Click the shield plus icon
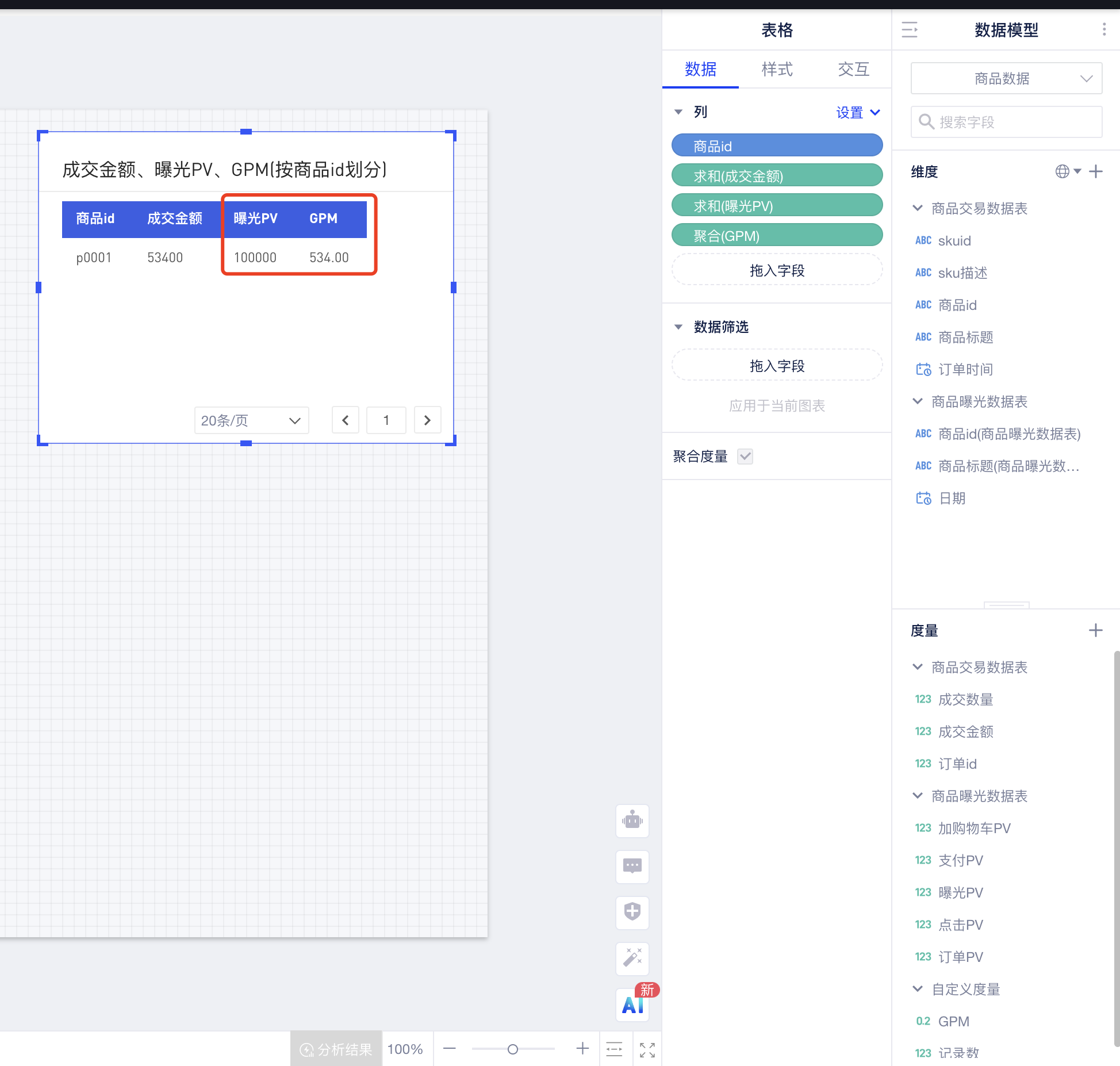This screenshot has height=1066, width=1120. 632,912
